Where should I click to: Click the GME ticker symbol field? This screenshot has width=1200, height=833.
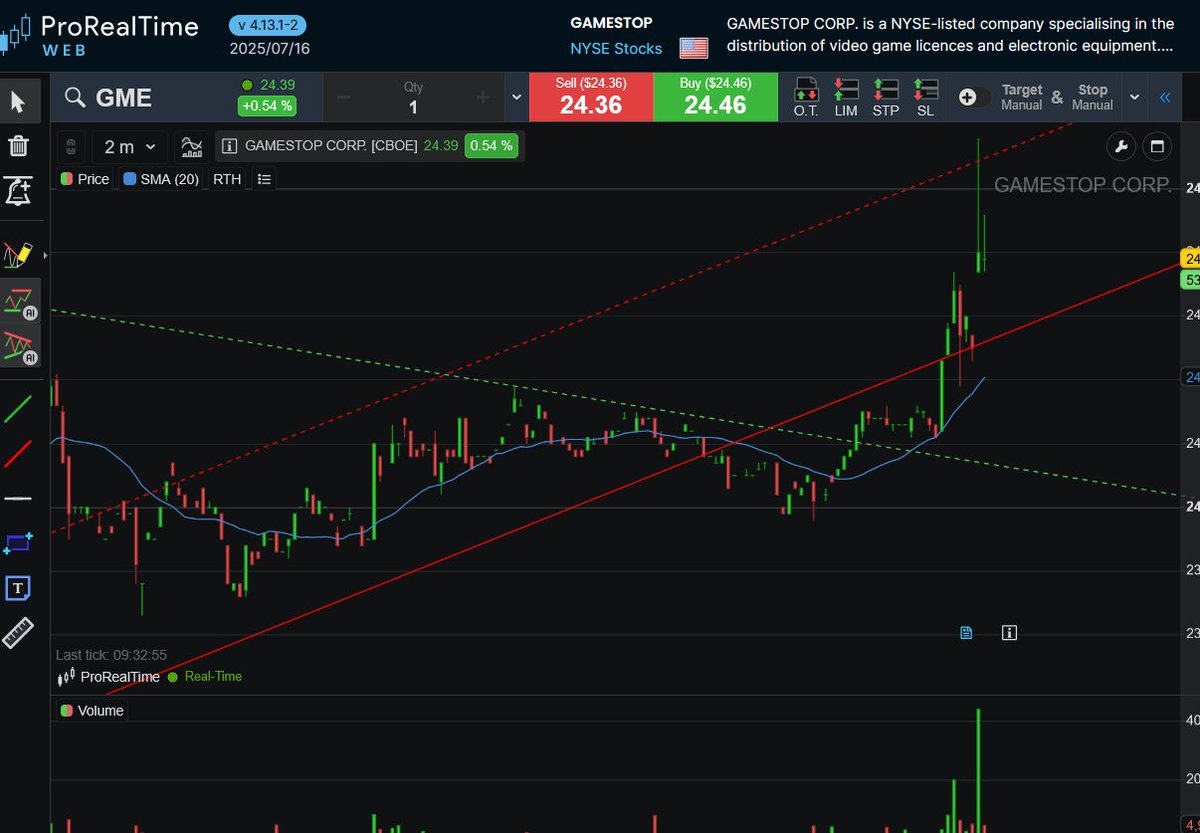coord(124,98)
